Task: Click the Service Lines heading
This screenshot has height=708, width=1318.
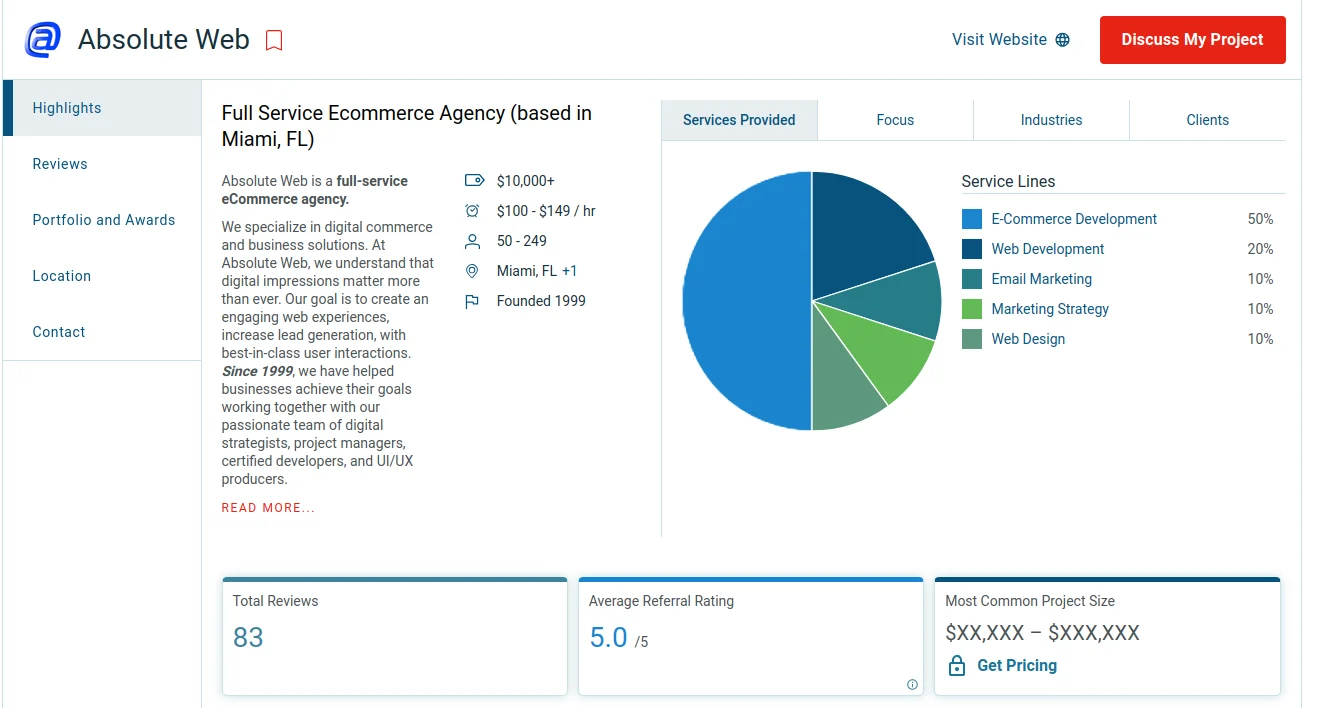Action: (1008, 182)
